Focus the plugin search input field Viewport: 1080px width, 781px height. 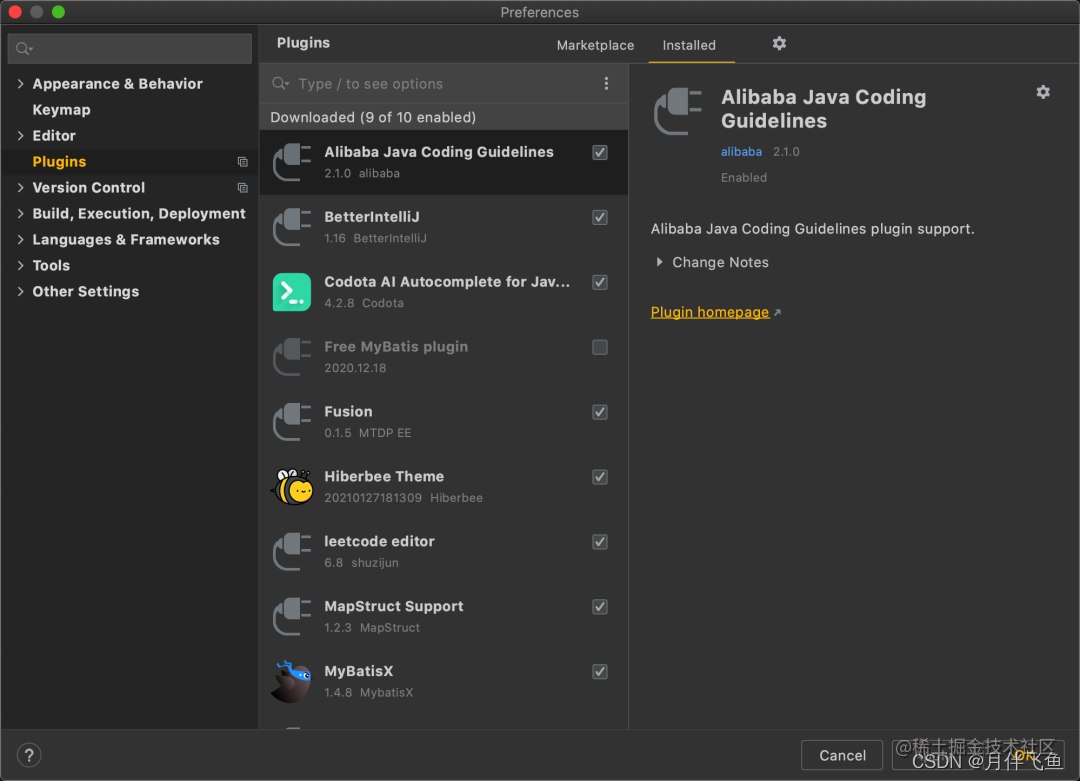click(x=444, y=83)
